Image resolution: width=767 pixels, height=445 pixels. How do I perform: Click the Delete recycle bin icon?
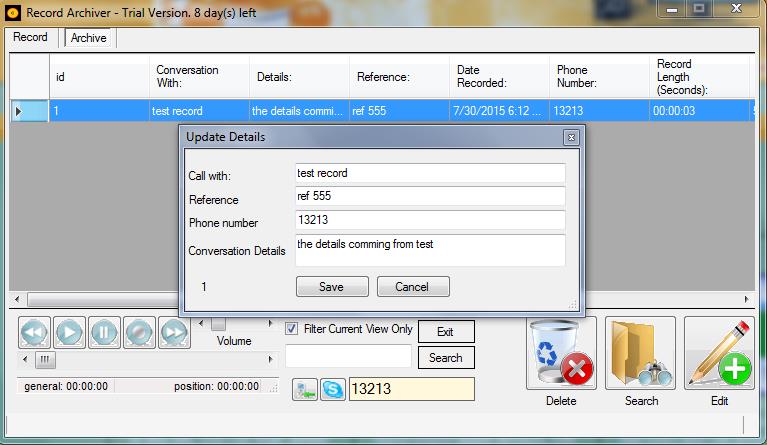pyautogui.click(x=561, y=353)
